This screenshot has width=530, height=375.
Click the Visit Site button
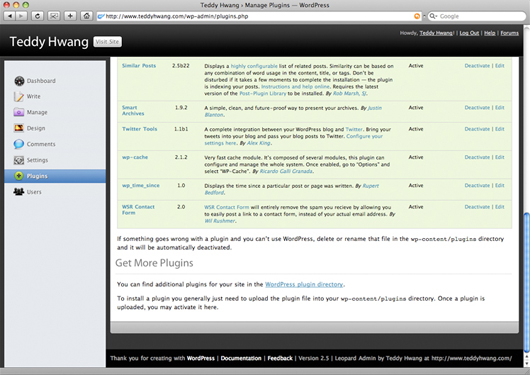[107, 42]
